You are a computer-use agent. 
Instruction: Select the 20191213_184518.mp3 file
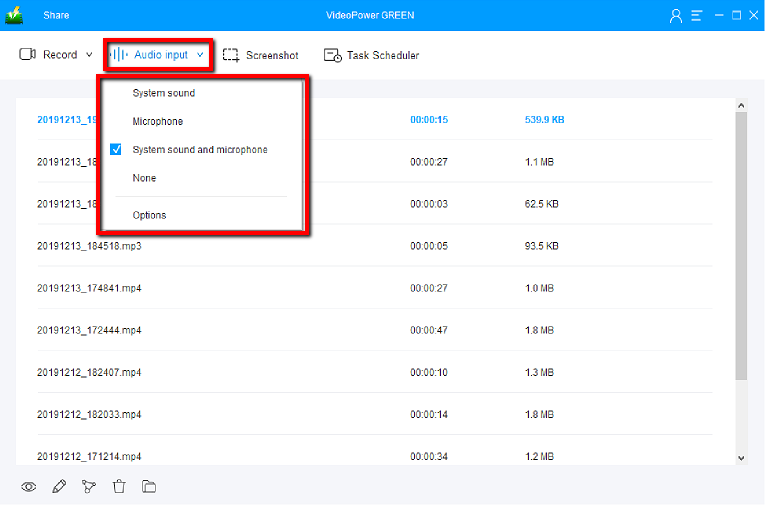pos(89,245)
